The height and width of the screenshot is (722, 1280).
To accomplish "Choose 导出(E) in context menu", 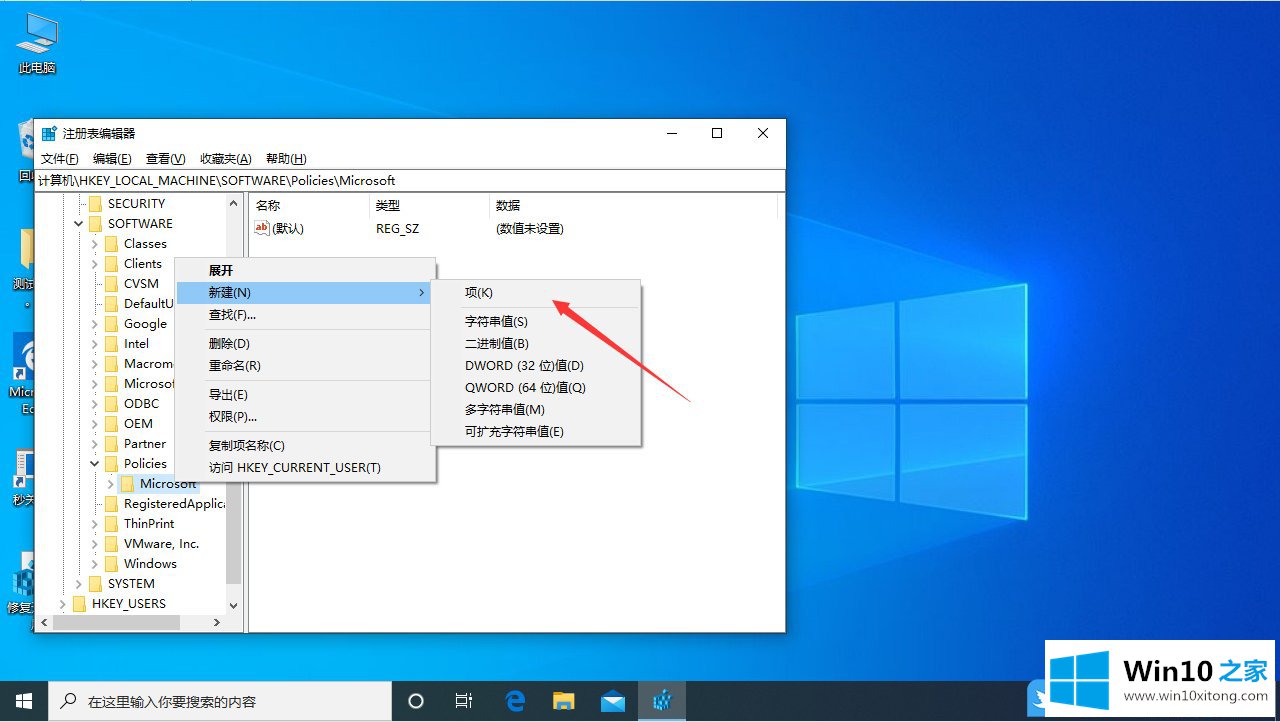I will click(x=306, y=395).
